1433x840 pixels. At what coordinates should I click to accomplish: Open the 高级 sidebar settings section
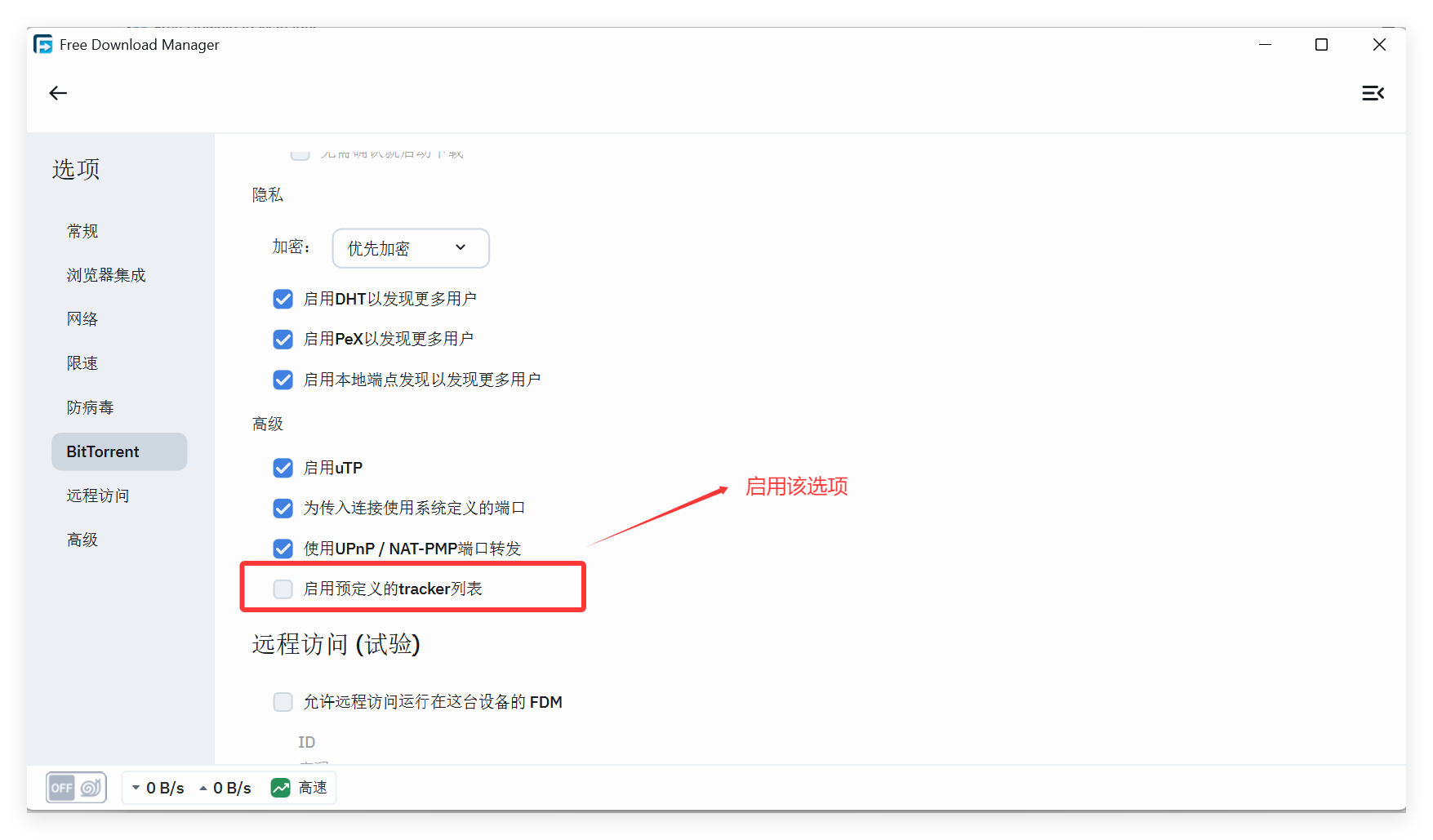[82, 540]
